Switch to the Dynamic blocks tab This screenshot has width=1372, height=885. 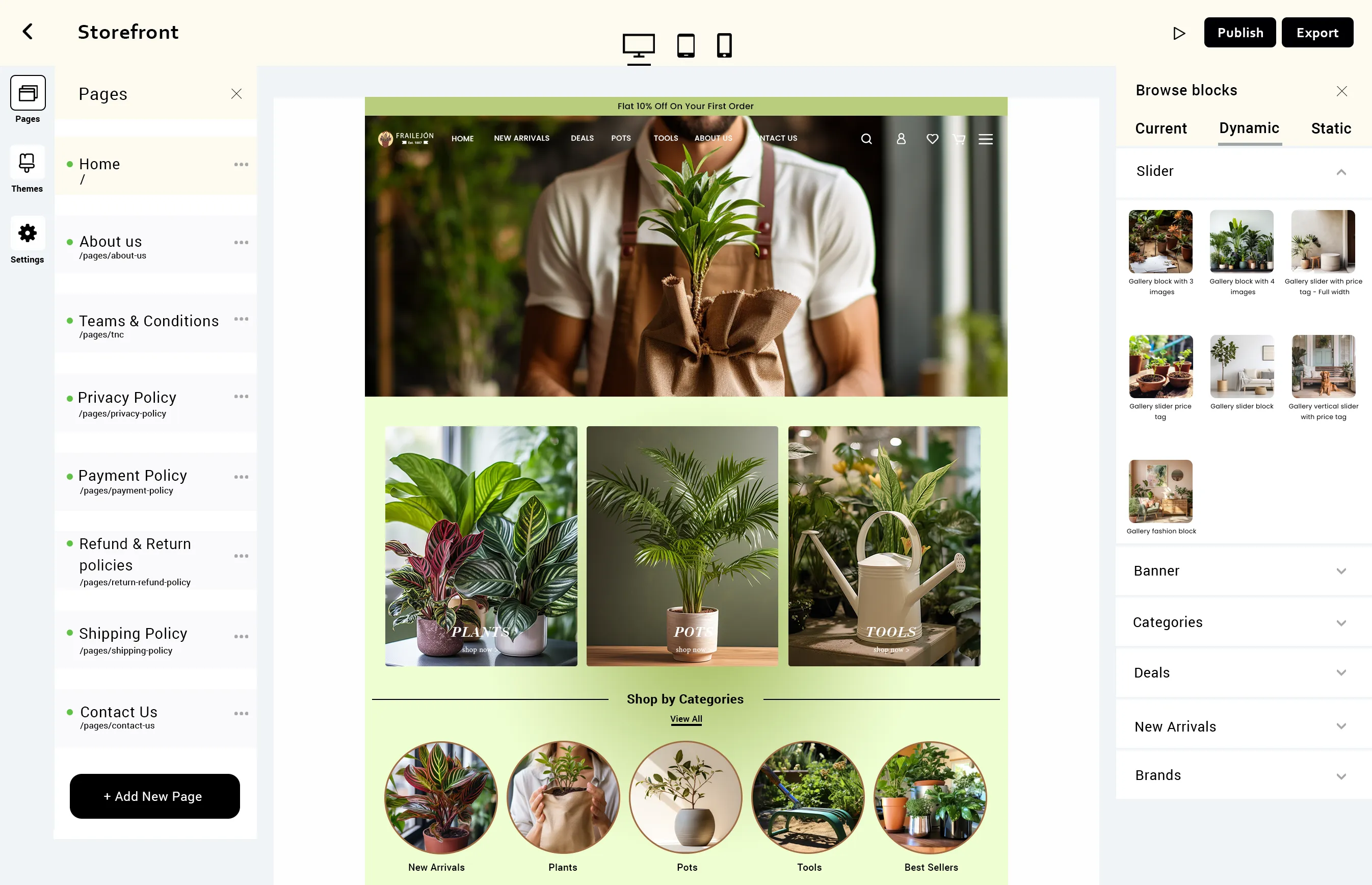click(1248, 128)
